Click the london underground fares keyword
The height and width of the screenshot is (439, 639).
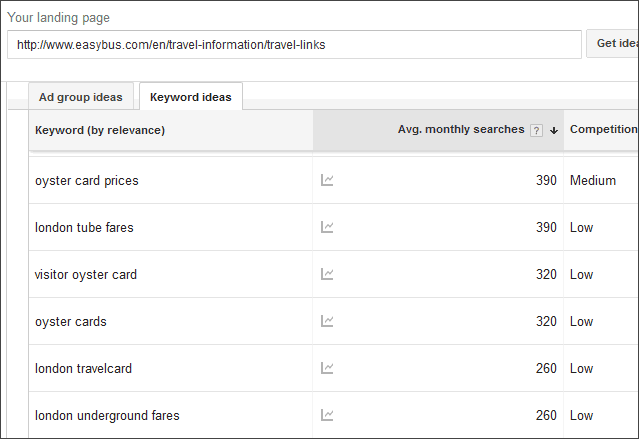click(107, 415)
